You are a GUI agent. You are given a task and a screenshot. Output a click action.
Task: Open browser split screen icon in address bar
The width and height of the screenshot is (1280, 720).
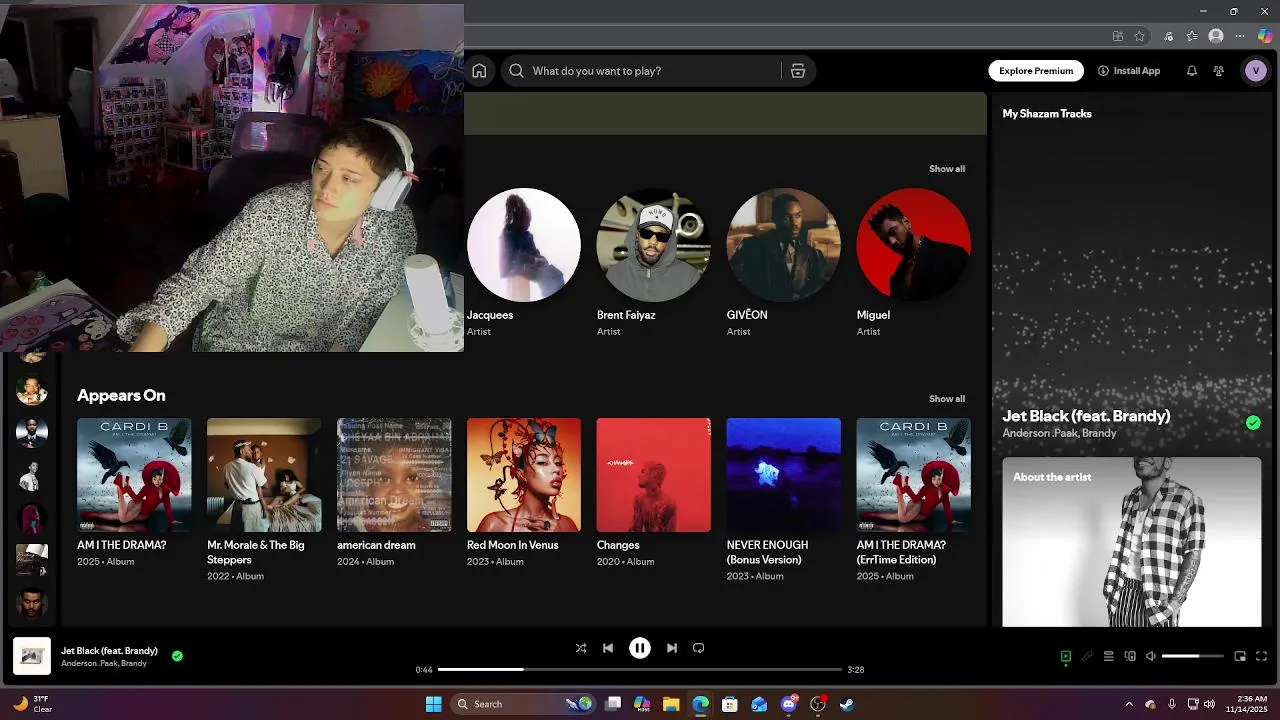pos(1117,36)
